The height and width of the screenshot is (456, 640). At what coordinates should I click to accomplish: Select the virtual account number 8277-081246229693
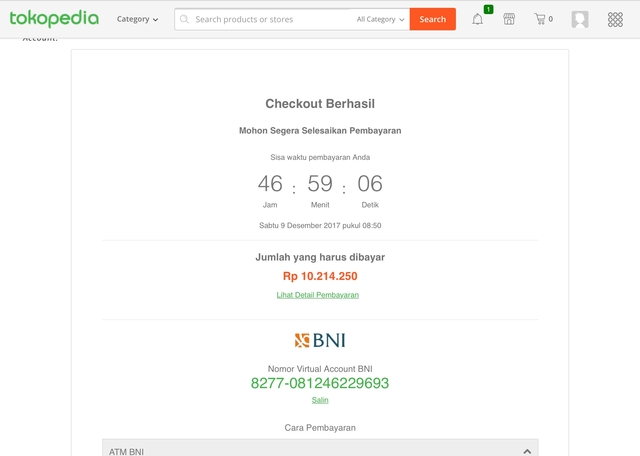point(320,383)
